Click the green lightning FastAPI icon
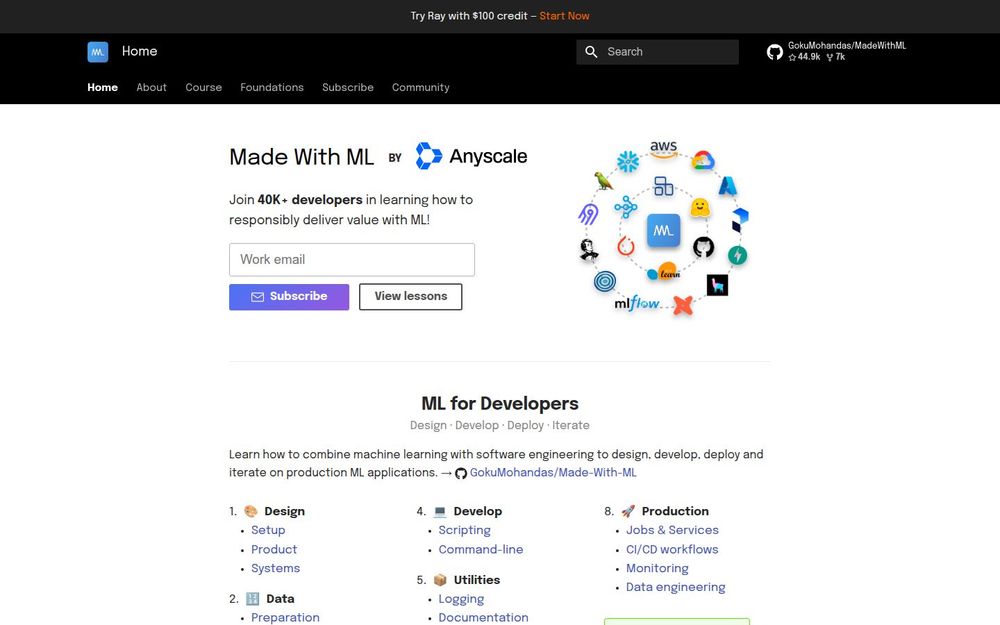The height and width of the screenshot is (625, 1000). point(737,255)
